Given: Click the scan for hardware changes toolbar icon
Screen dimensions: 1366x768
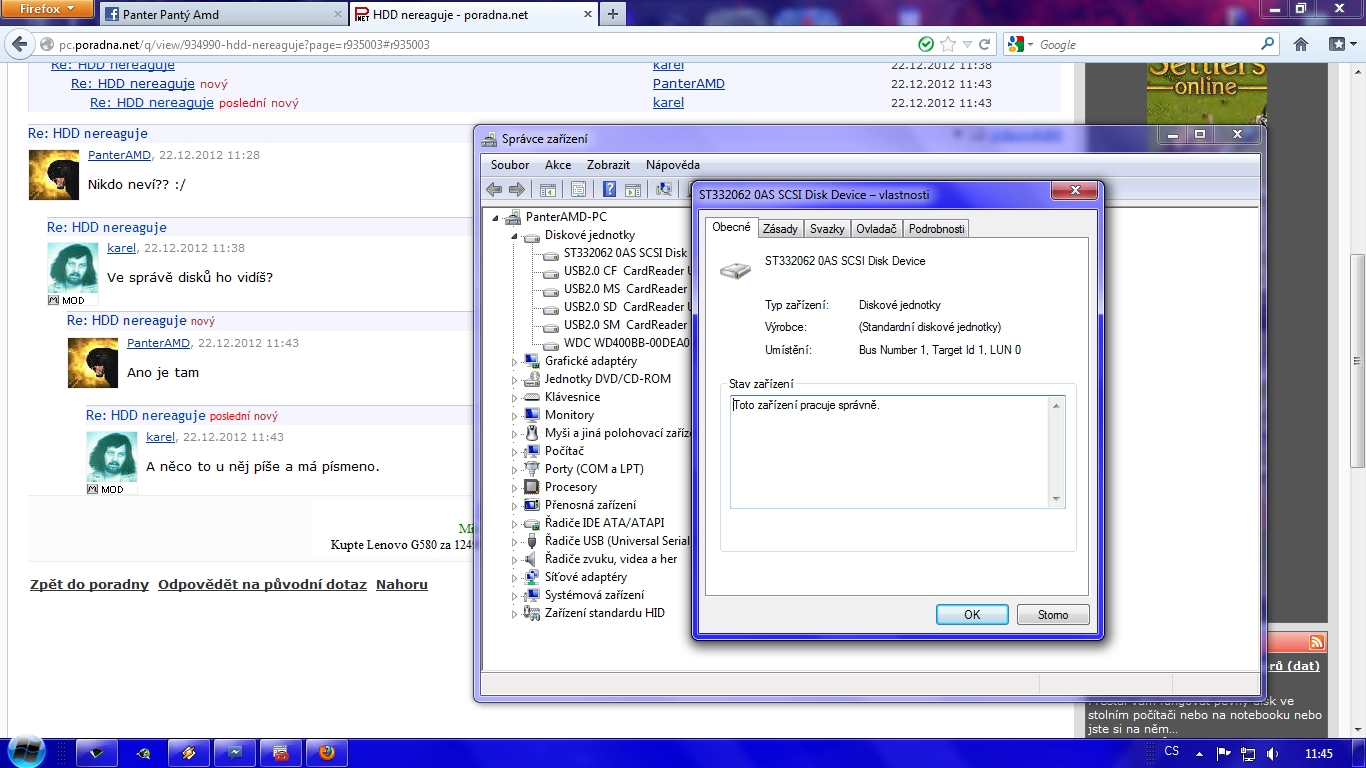Looking at the screenshot, I should click(x=663, y=190).
